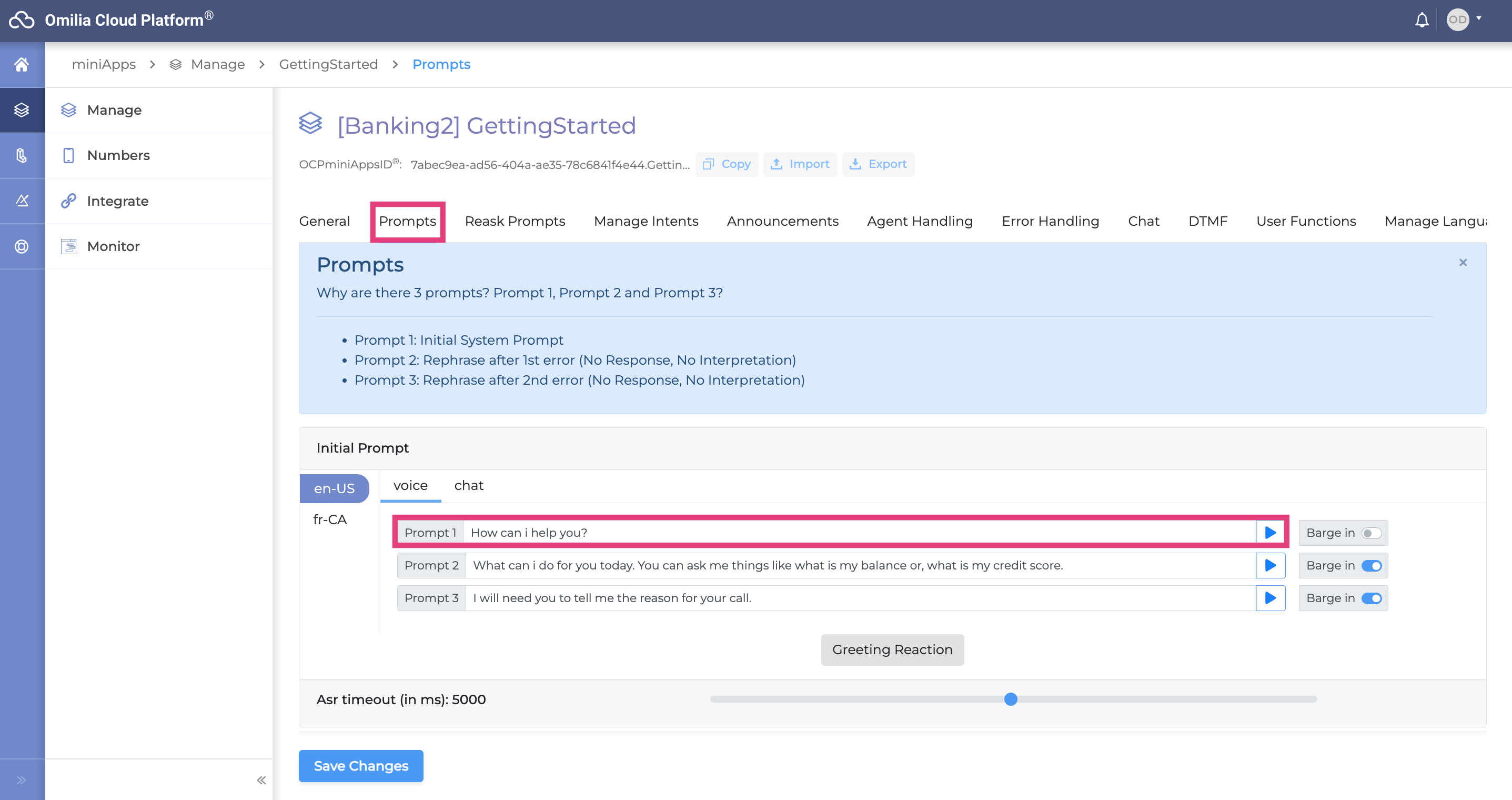Navigate to GettingStarted breadcrumb
Image resolution: width=1512 pixels, height=800 pixels.
click(x=328, y=64)
